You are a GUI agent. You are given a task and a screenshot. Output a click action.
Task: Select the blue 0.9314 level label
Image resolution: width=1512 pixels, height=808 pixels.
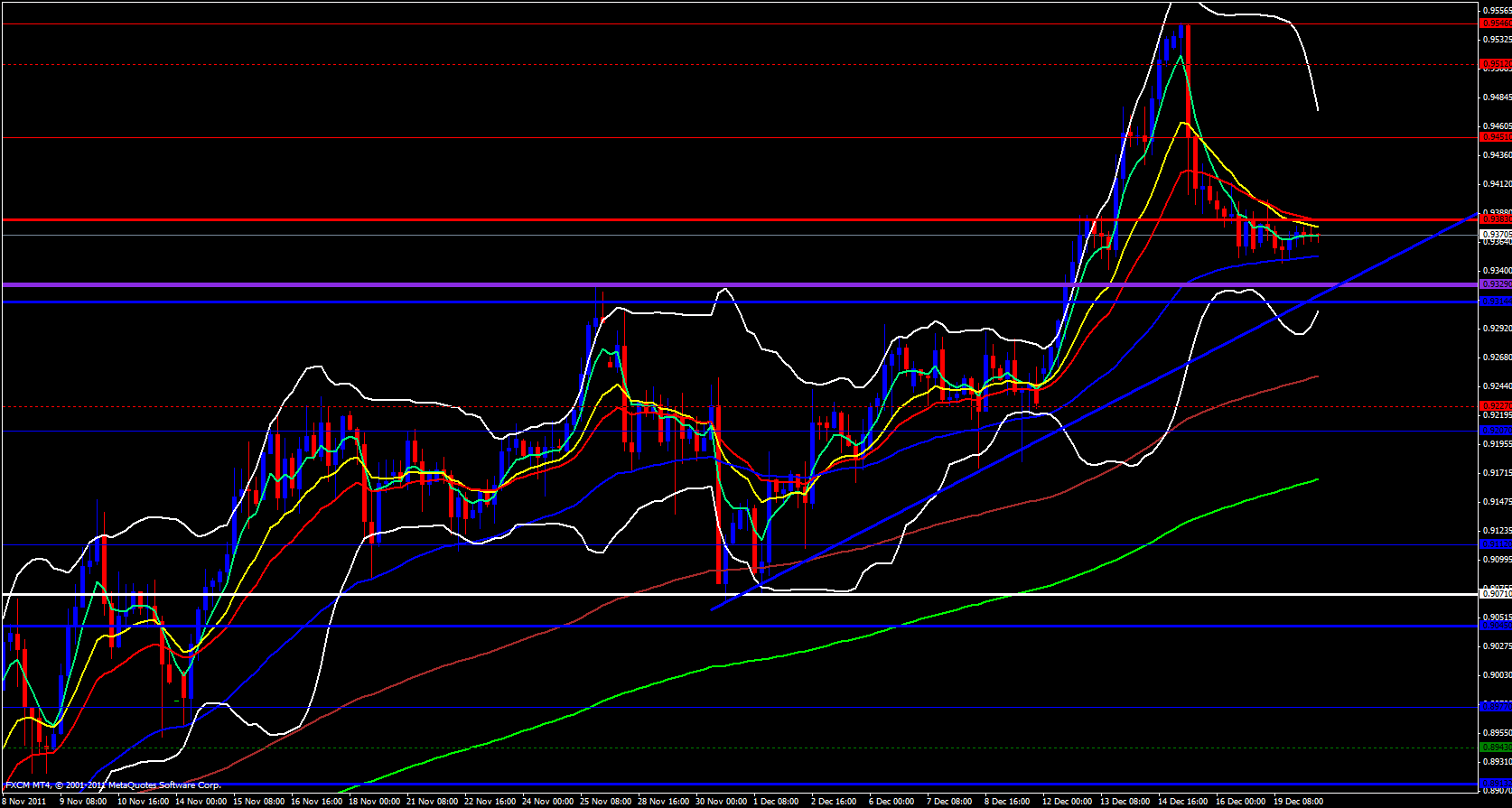click(1496, 302)
